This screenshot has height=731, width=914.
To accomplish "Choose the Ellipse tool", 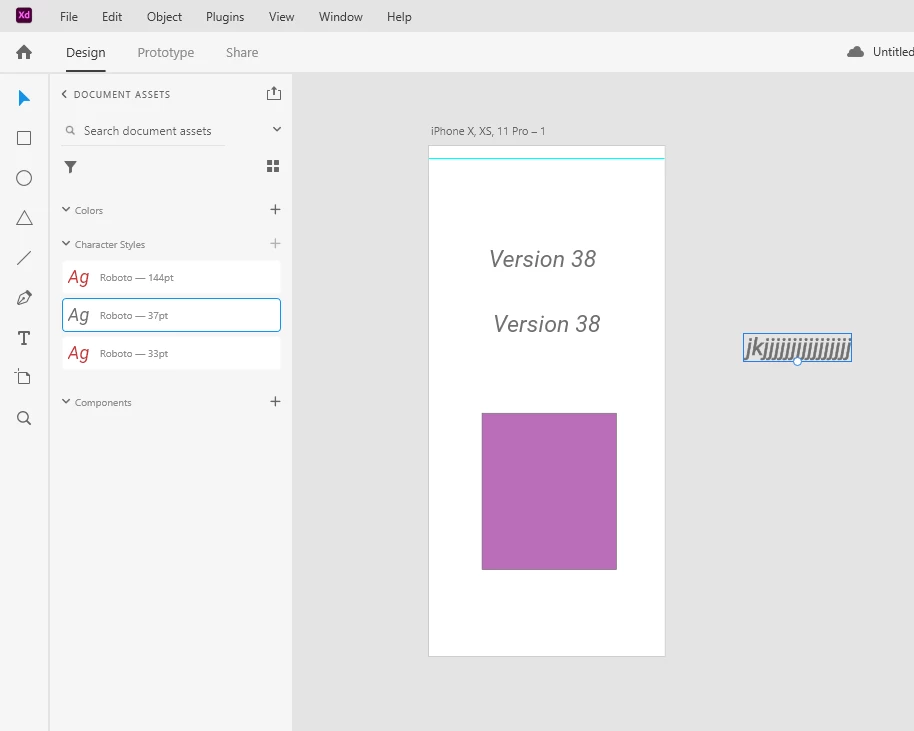I will [24, 178].
